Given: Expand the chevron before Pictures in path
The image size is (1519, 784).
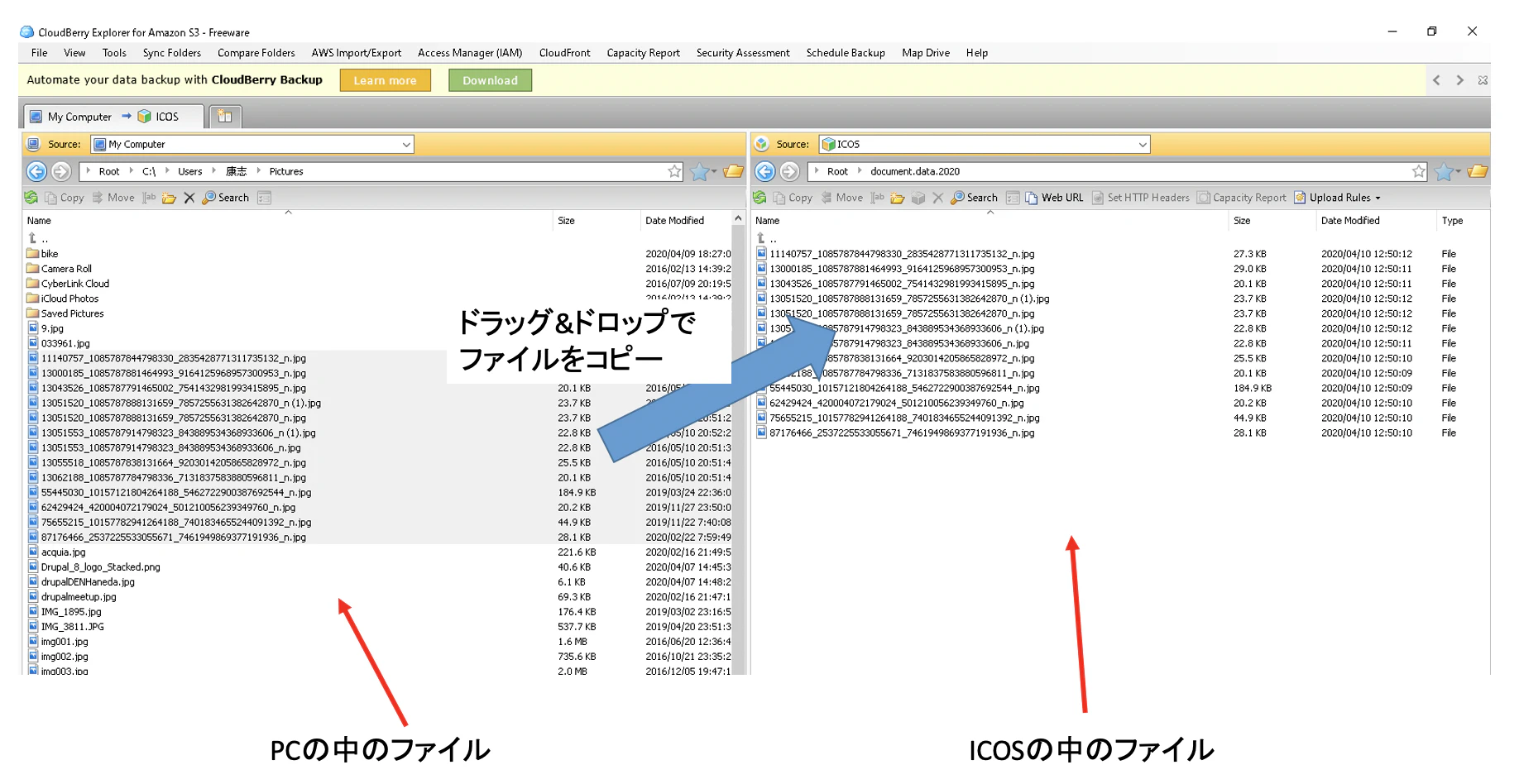Looking at the screenshot, I should (259, 171).
